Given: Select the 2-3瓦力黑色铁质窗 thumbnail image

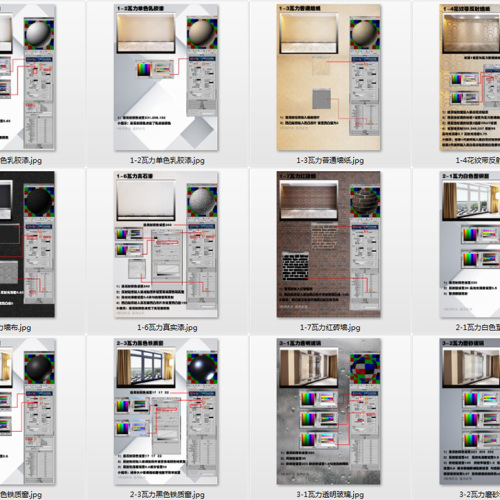Looking at the screenshot, I should click(166, 411).
